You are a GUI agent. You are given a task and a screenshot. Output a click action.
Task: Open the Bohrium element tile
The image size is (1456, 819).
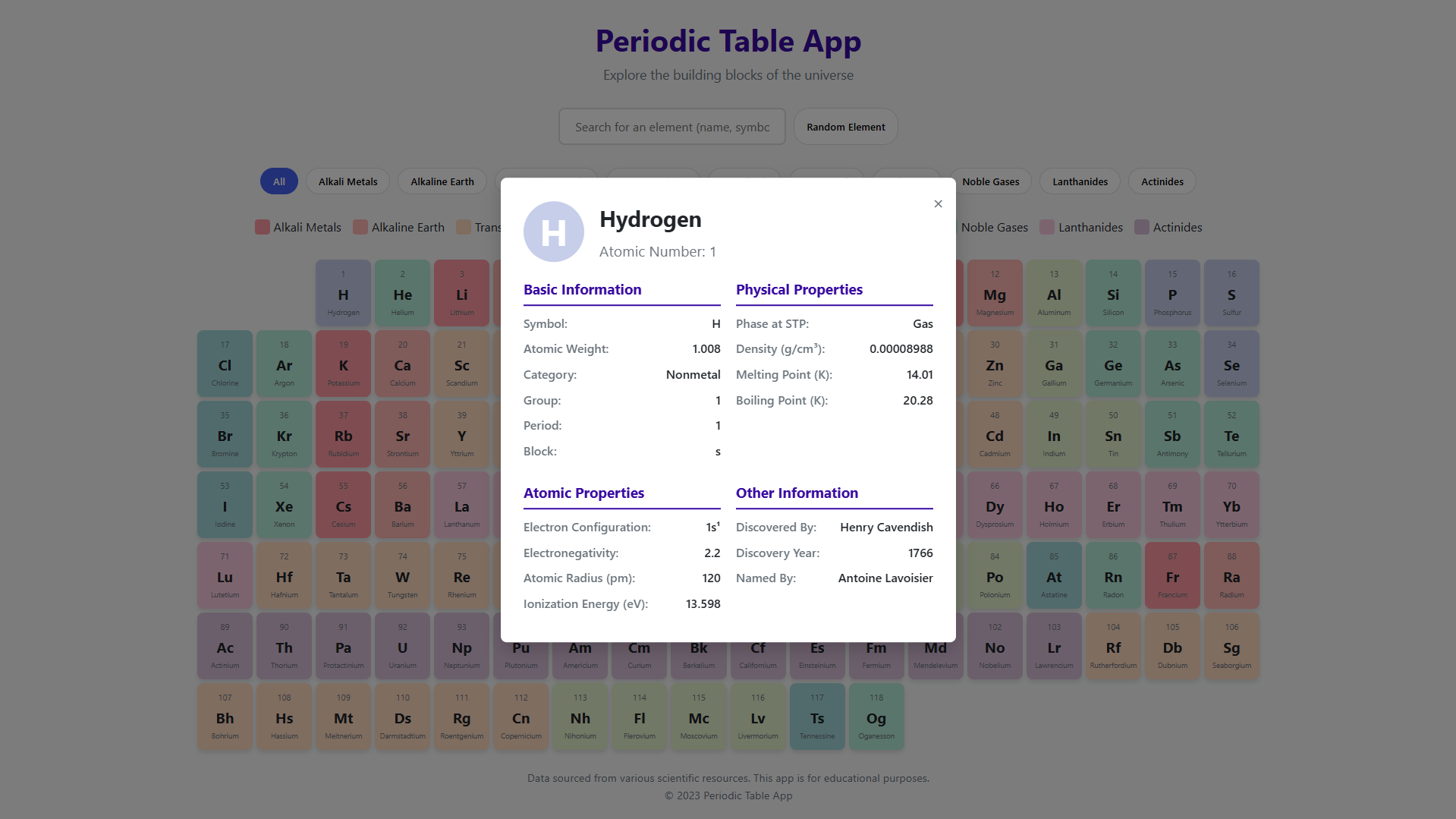pyautogui.click(x=225, y=717)
